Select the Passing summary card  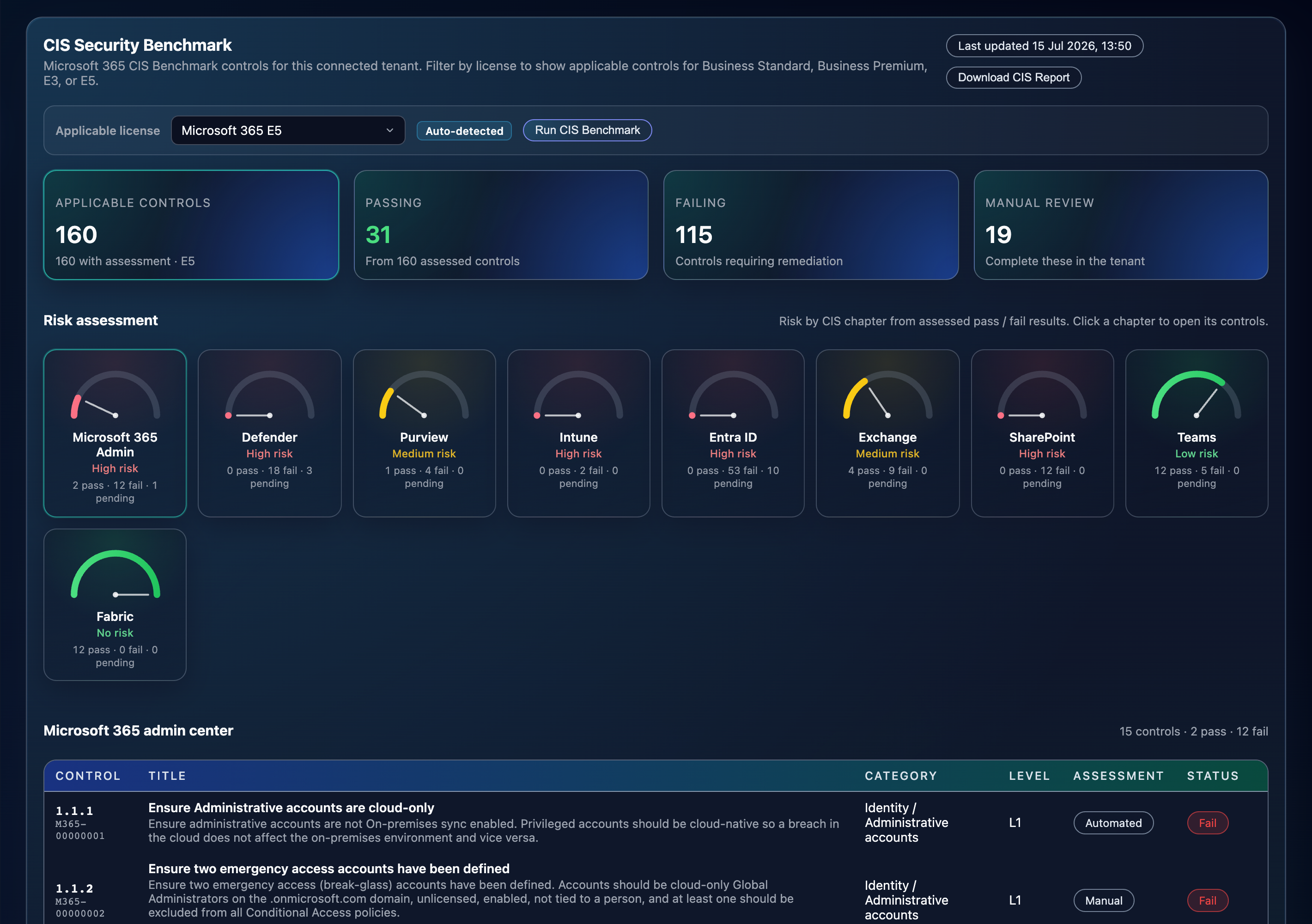[x=501, y=225]
